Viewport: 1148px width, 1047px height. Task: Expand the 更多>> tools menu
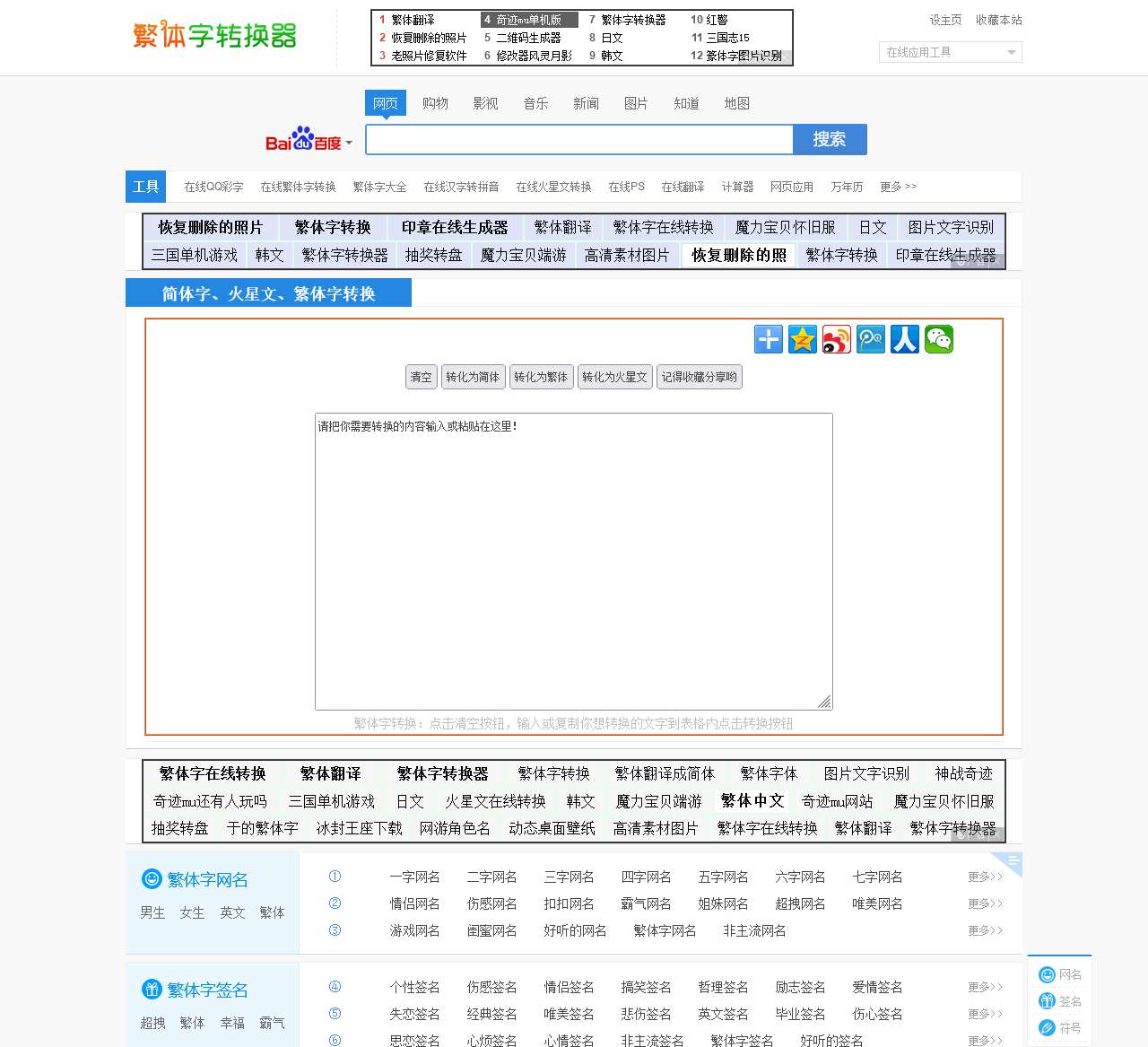[x=897, y=187]
